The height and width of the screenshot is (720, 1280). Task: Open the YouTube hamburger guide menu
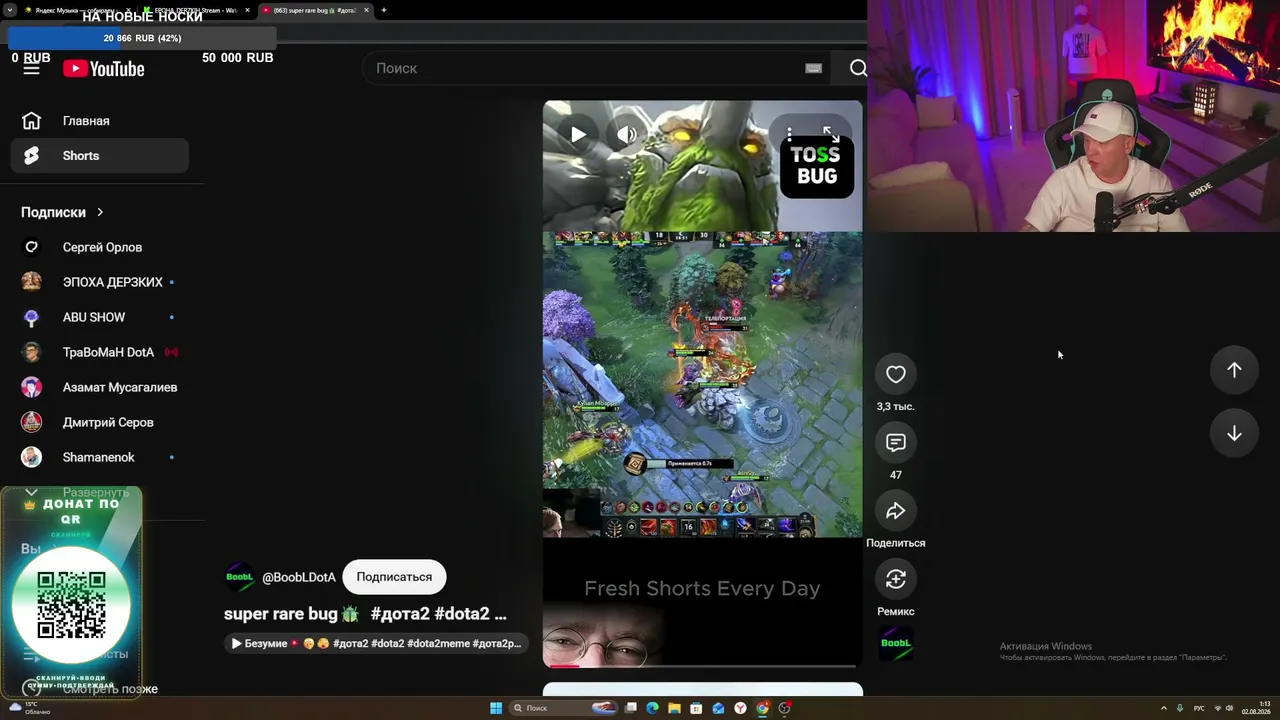(x=31, y=68)
